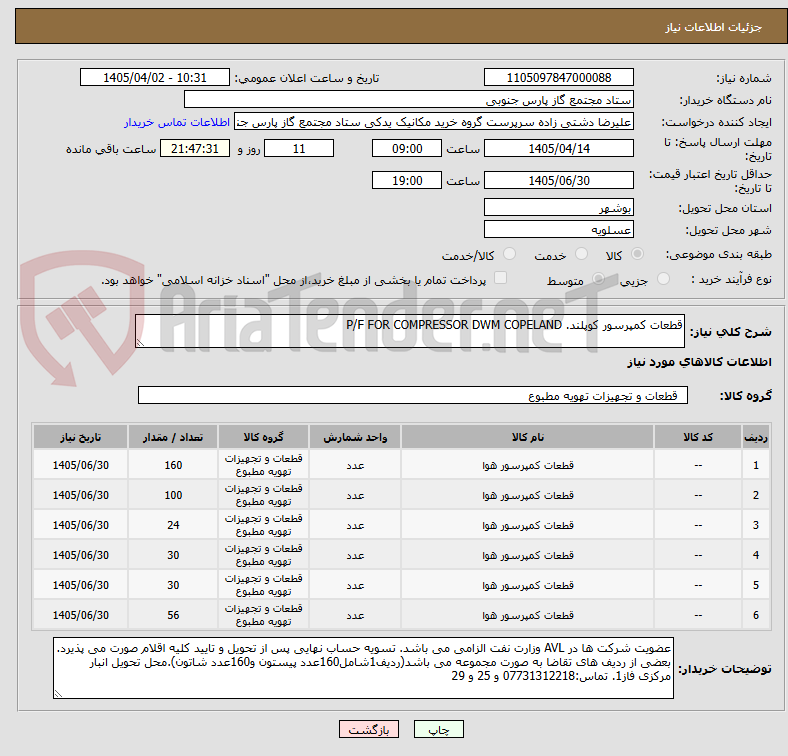Click item name قطعات کمپرسور هوا in row 6
The height and width of the screenshot is (756, 788).
[528, 615]
